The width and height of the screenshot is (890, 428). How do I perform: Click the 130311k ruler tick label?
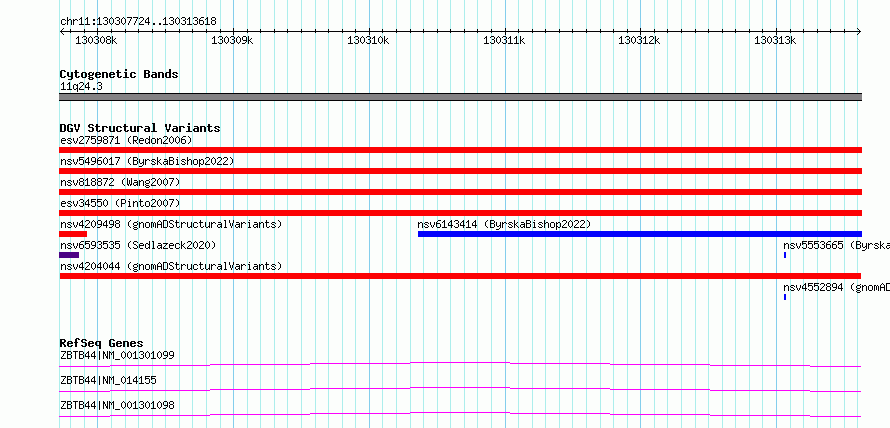point(504,40)
